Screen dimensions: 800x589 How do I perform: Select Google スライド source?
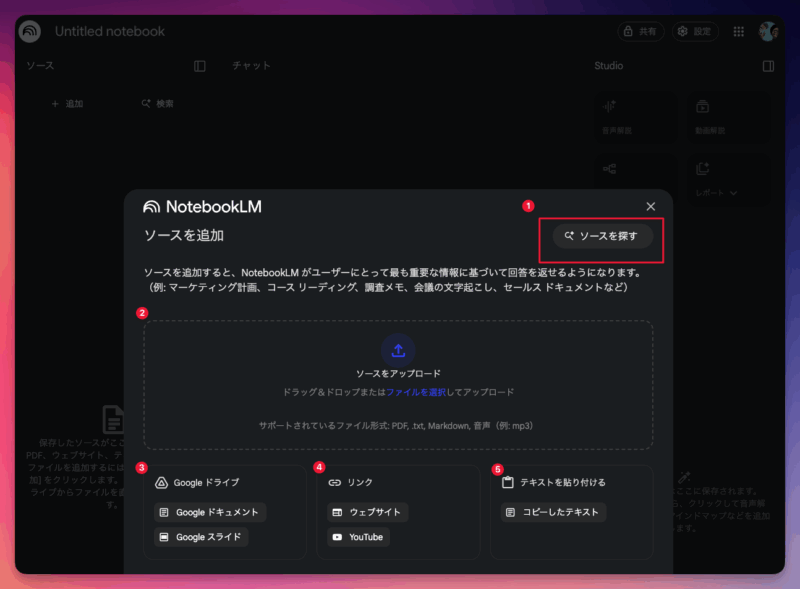(x=201, y=537)
